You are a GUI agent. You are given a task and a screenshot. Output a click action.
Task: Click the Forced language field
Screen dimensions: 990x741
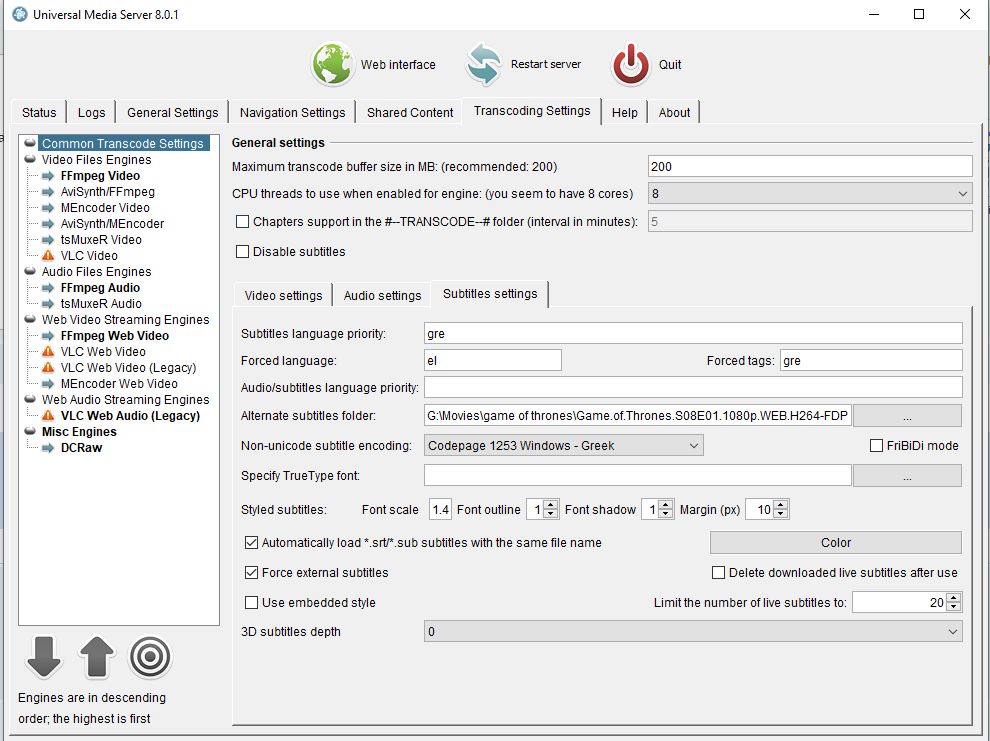coord(492,360)
